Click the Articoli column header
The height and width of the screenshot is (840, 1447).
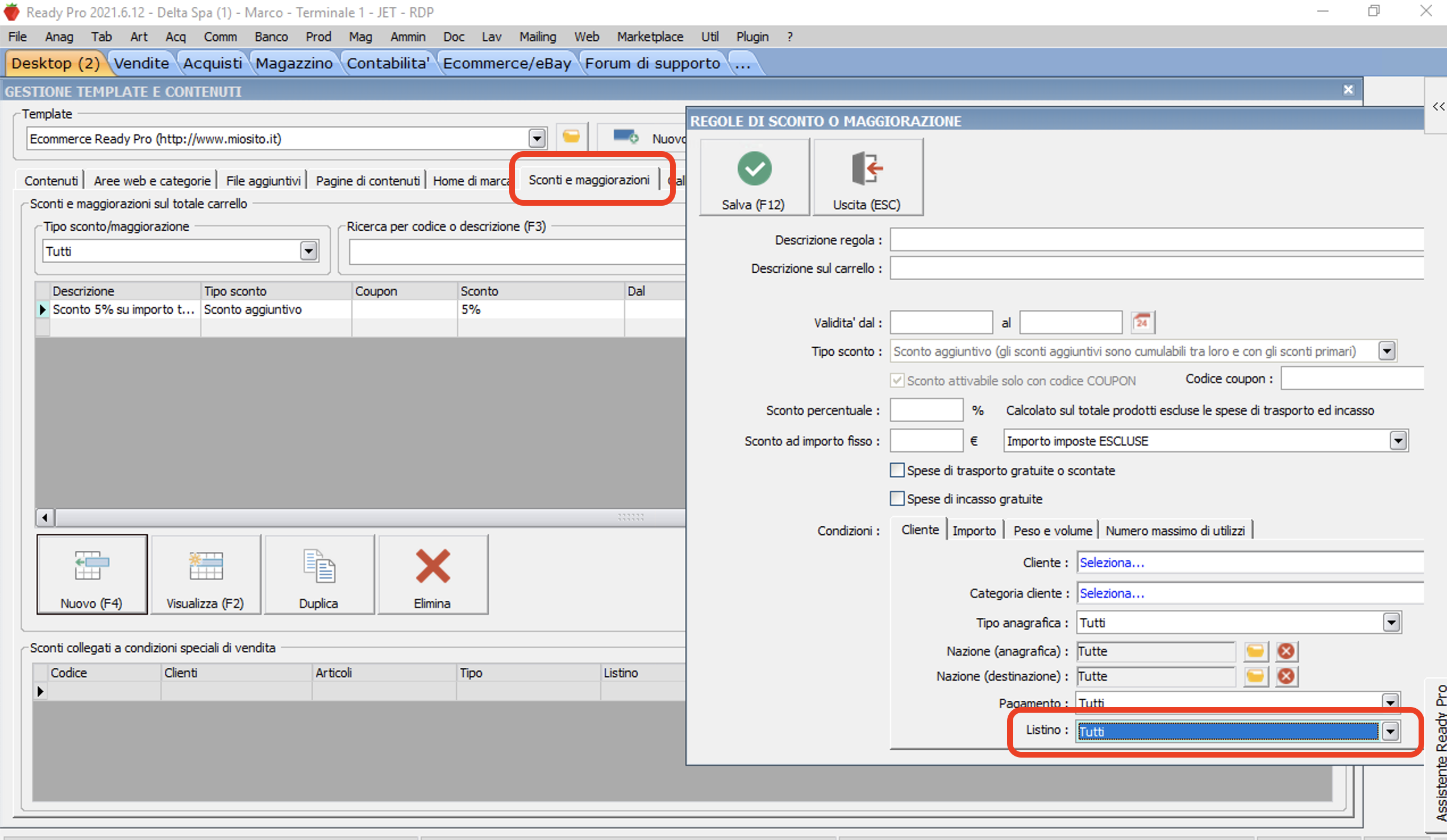(384, 673)
